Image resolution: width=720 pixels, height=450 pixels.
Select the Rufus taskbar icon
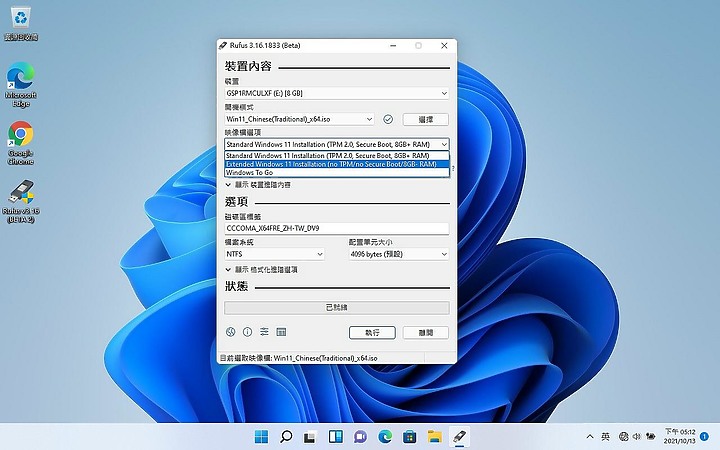point(459,436)
